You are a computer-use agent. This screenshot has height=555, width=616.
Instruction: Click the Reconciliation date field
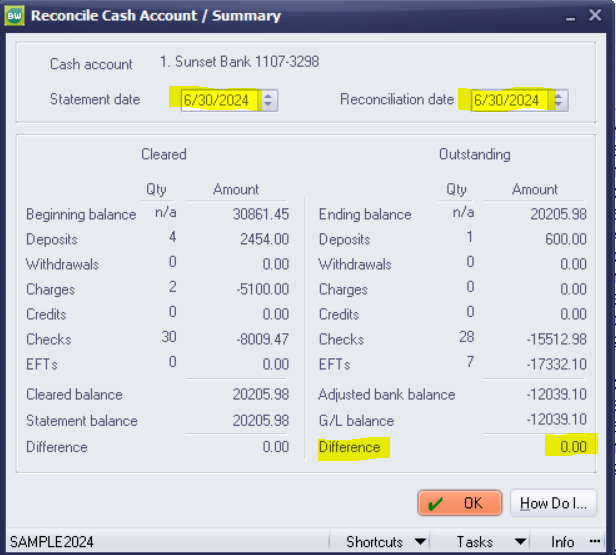510,100
